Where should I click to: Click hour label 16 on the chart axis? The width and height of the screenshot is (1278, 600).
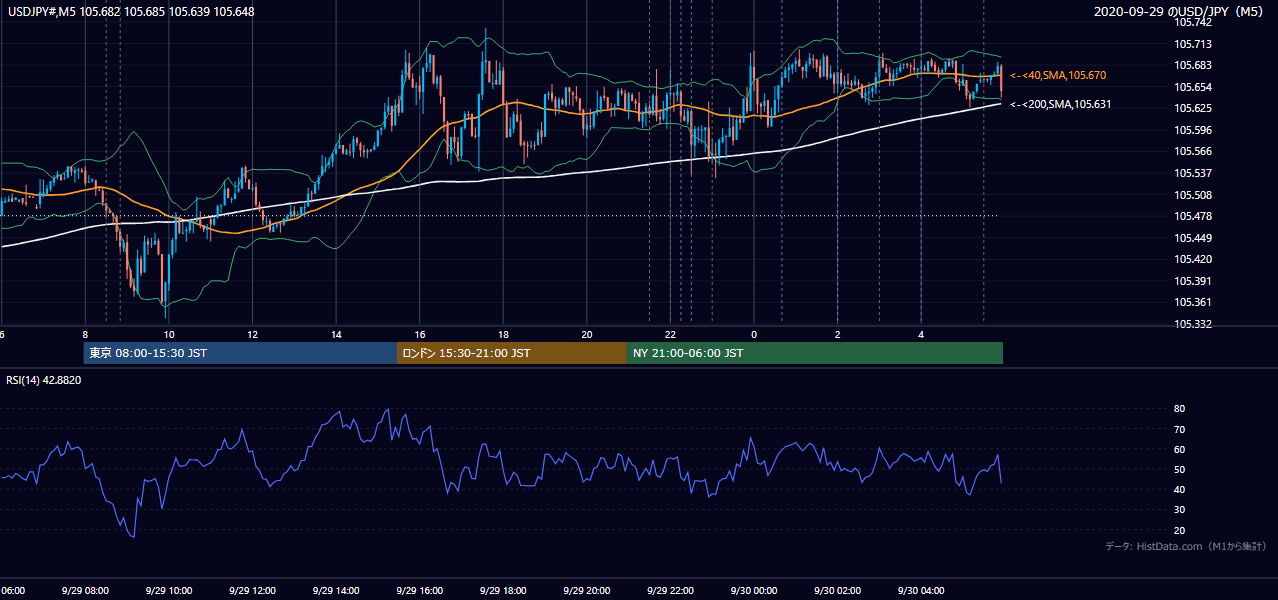[420, 335]
